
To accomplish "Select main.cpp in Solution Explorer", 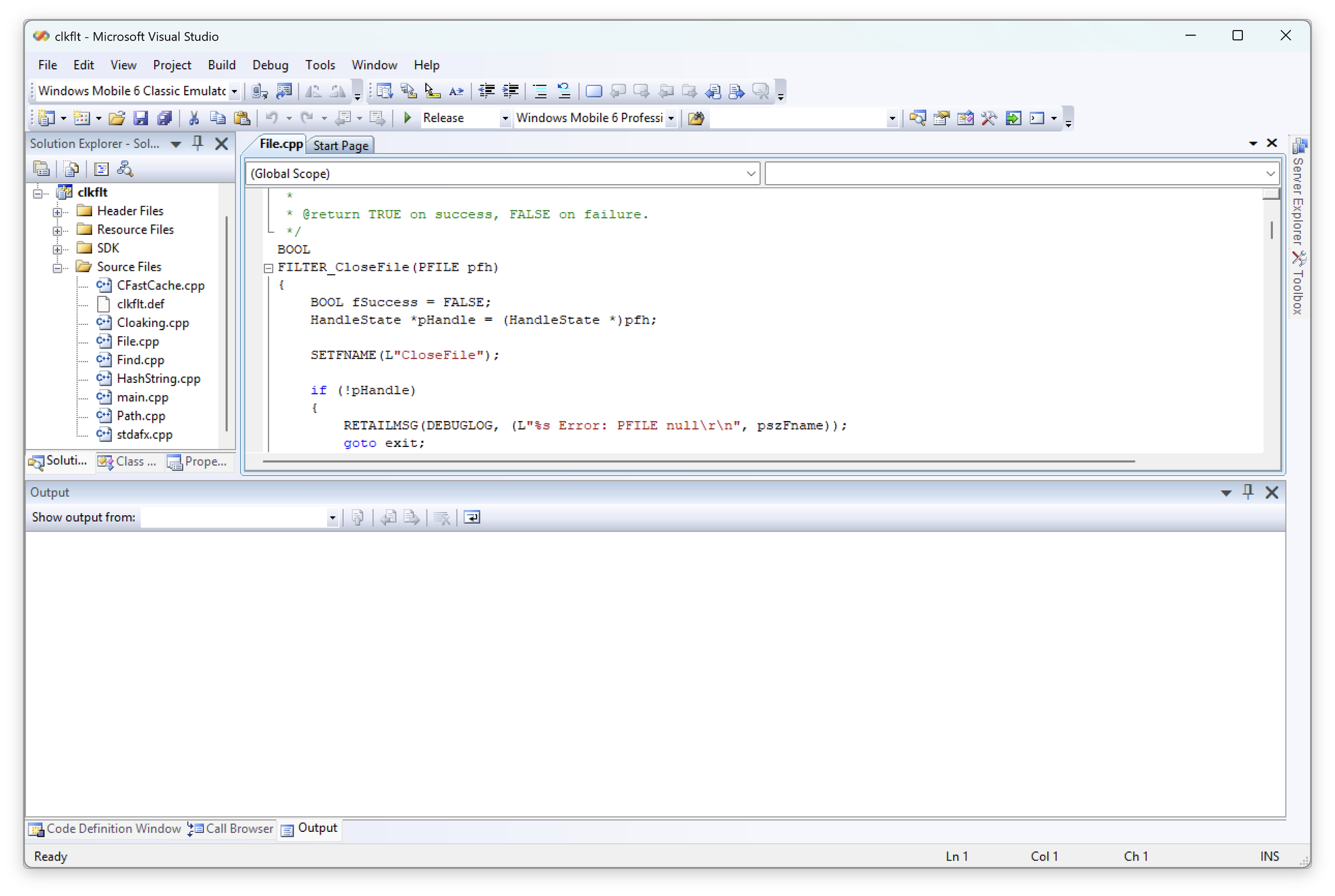I will pyautogui.click(x=142, y=398).
